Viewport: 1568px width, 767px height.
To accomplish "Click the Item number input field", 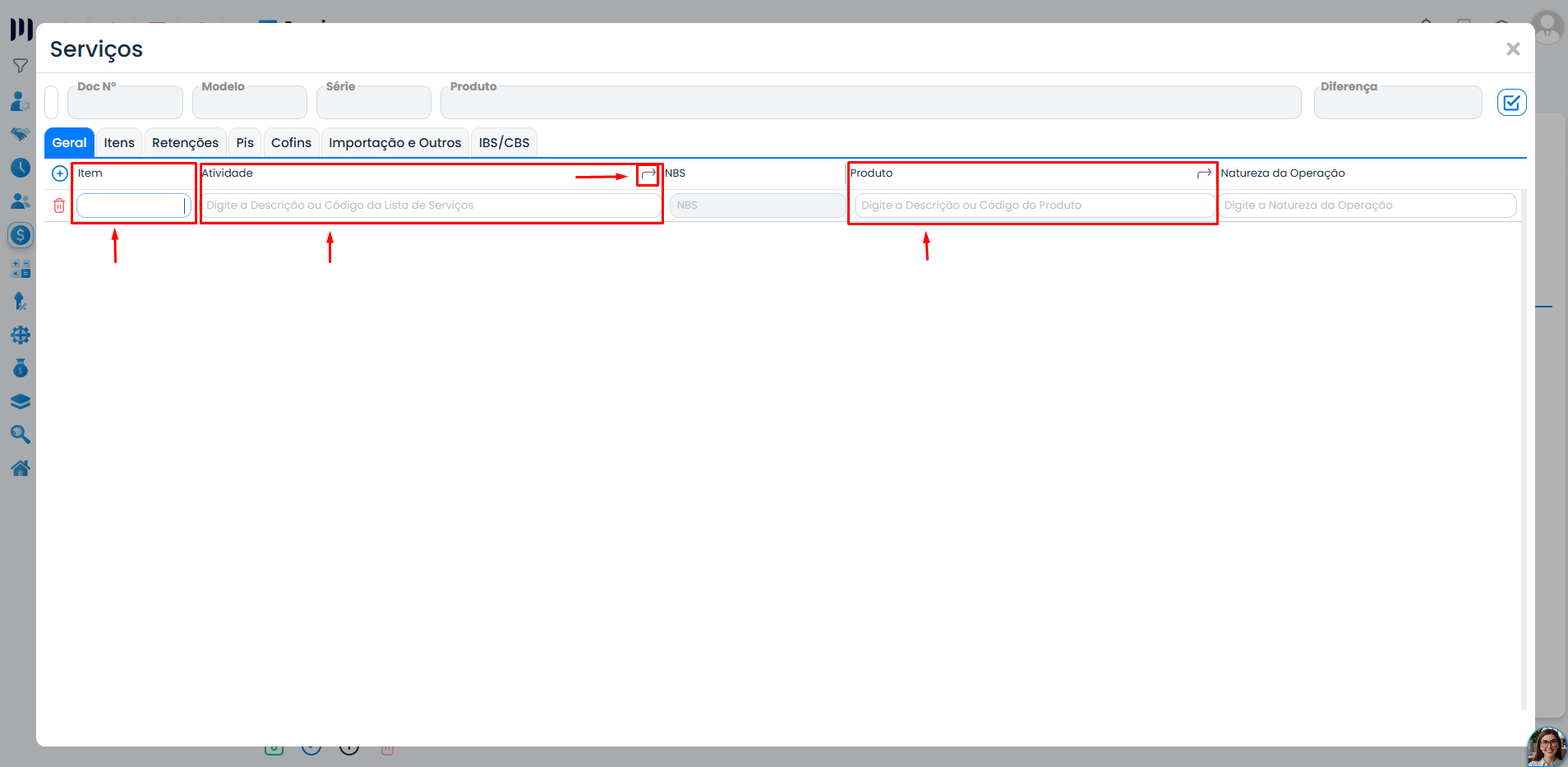I will pos(134,206).
